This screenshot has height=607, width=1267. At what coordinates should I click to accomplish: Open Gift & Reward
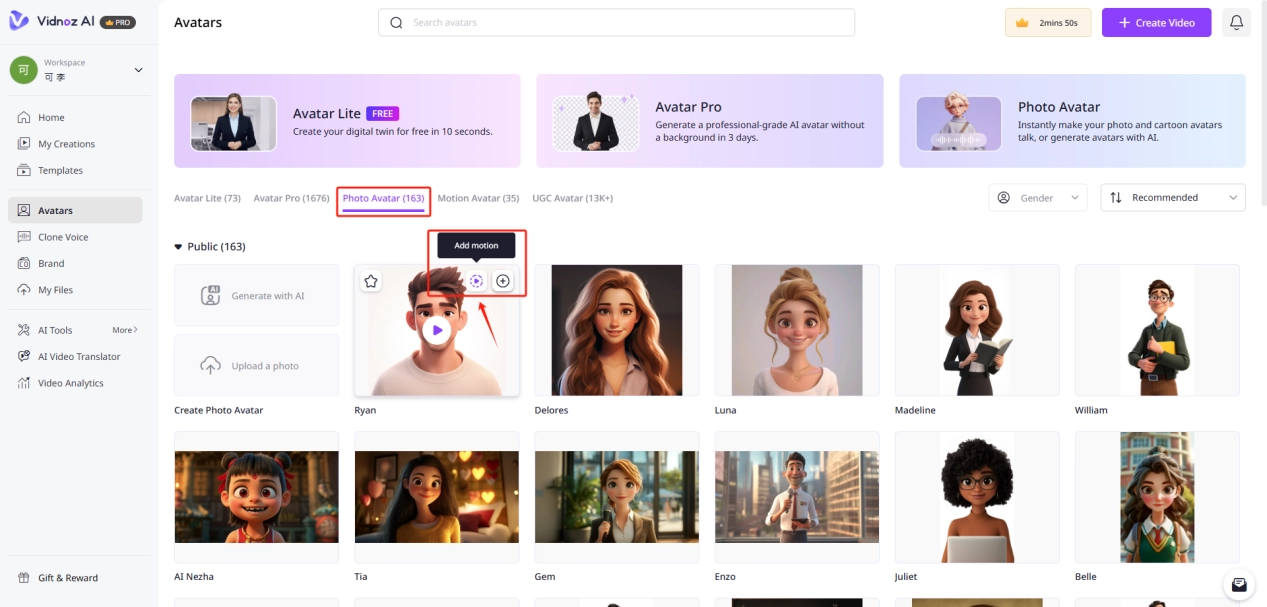[x=67, y=578]
